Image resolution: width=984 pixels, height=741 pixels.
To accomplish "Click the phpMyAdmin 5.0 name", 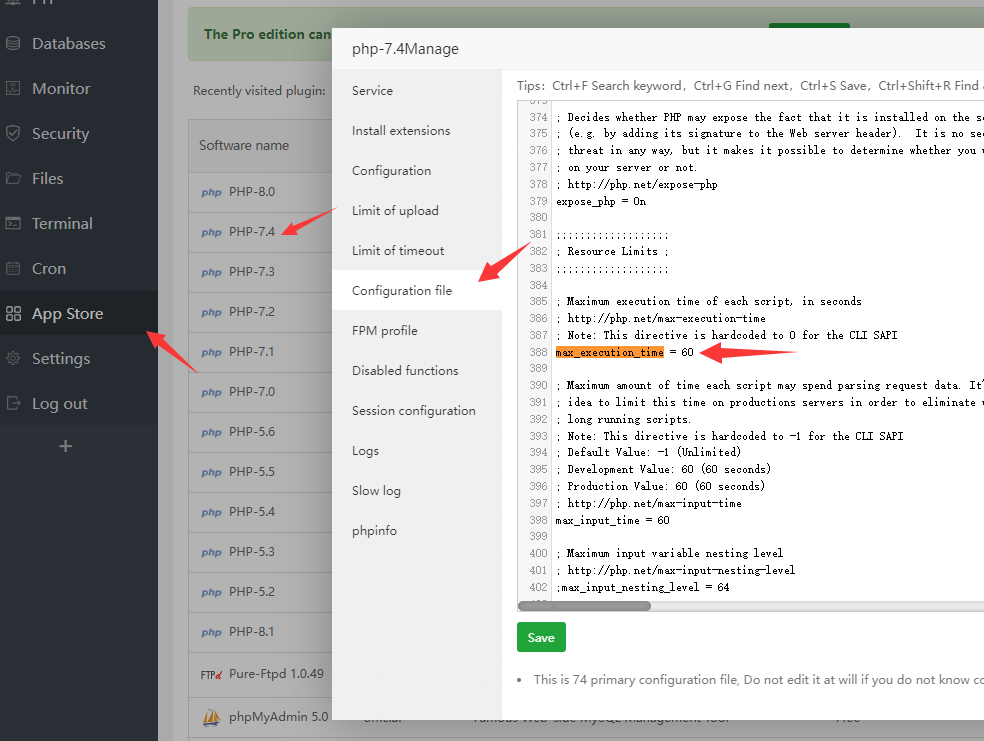I will (x=279, y=717).
